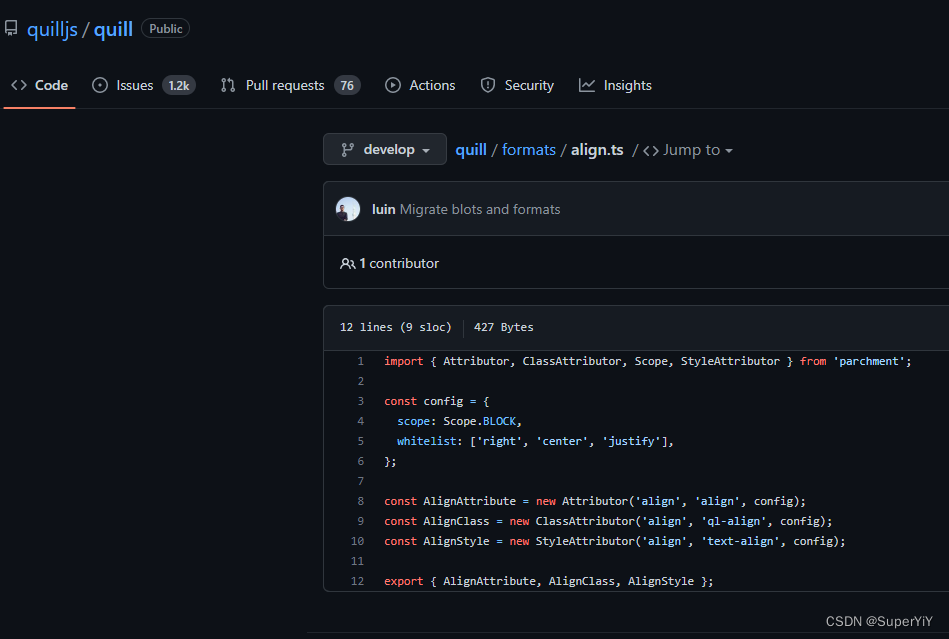
Task: Click the Actions play-circle icon
Action: point(393,85)
